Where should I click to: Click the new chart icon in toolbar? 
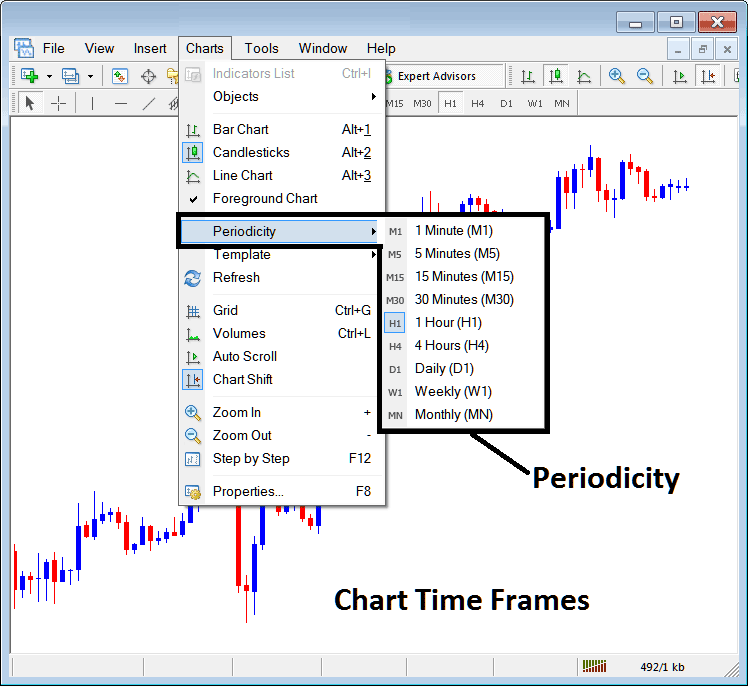(x=29, y=76)
